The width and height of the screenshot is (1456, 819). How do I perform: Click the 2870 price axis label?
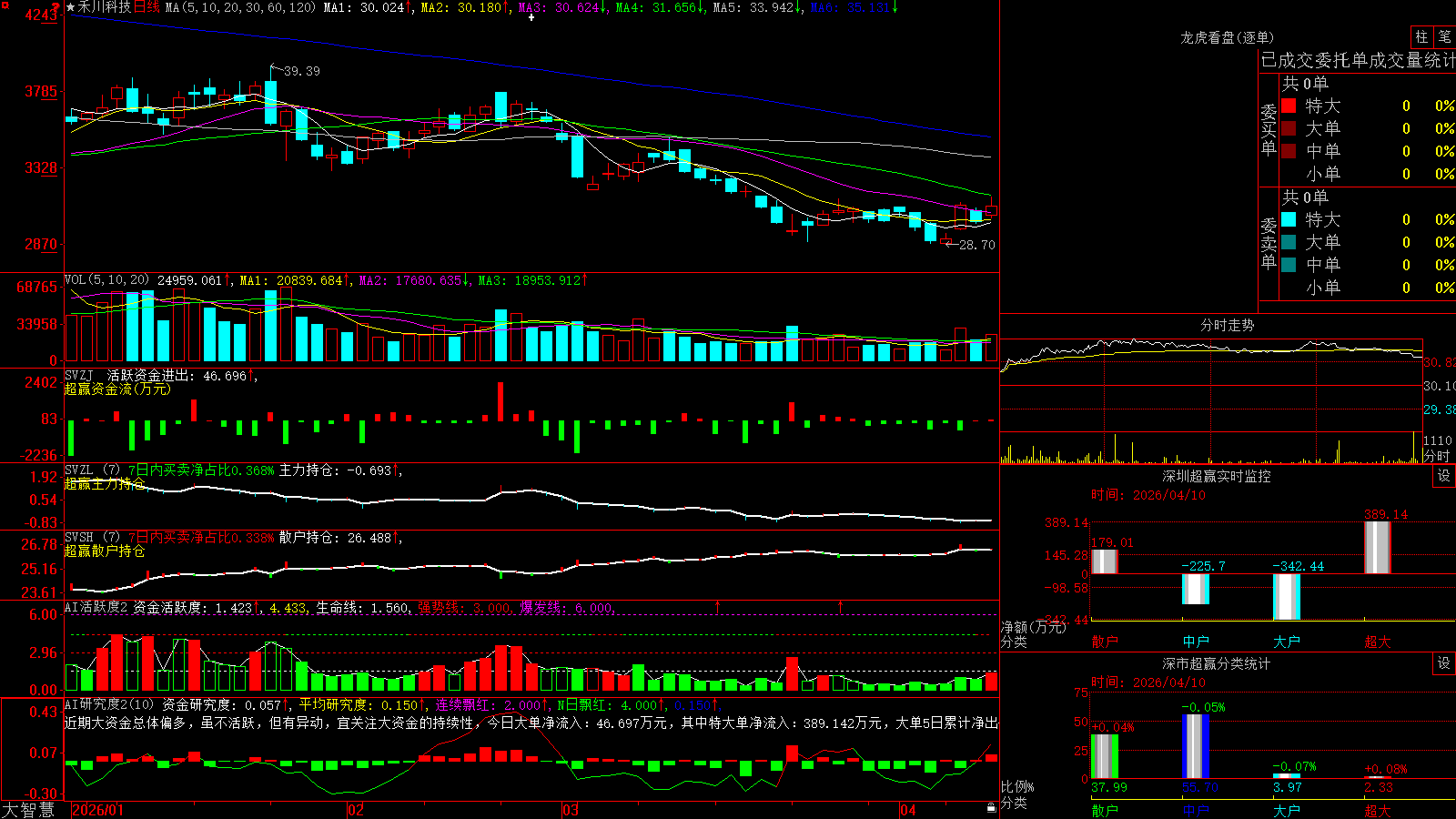(x=42, y=244)
